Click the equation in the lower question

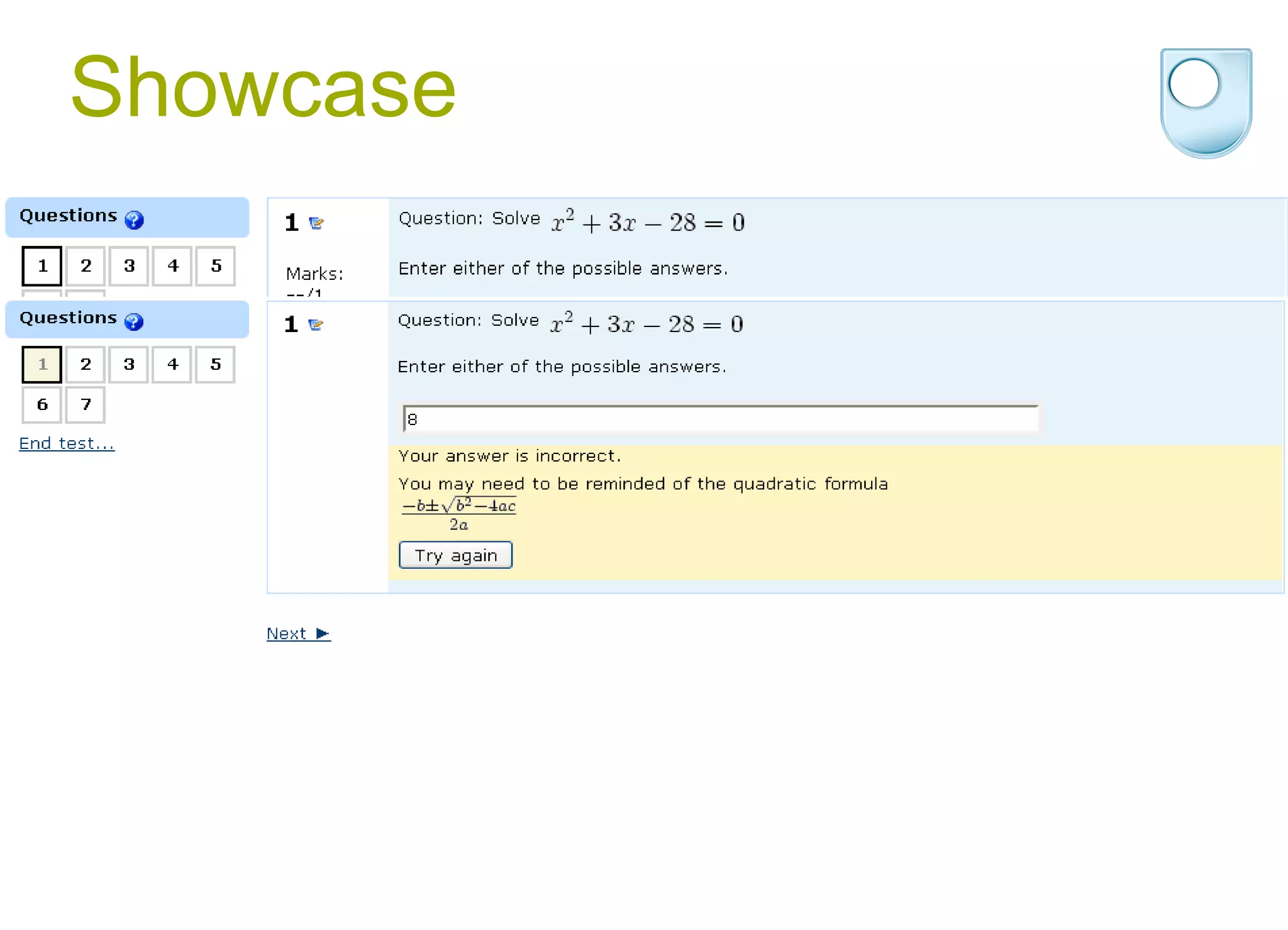(647, 323)
